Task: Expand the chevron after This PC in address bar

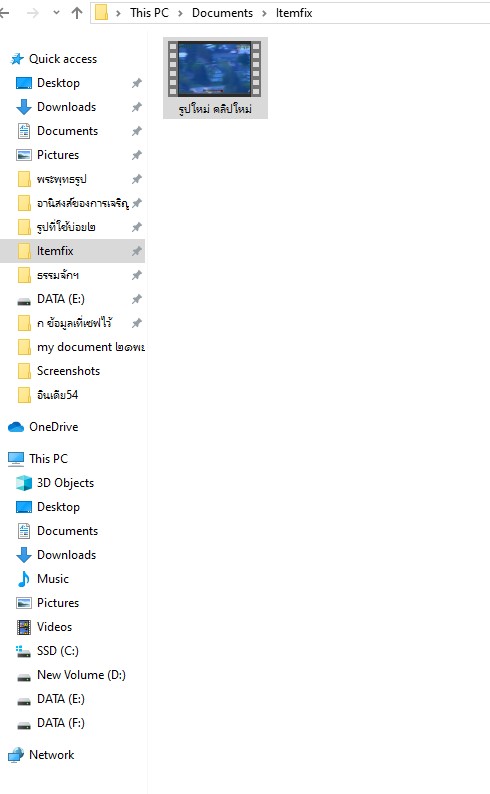Action: 180,13
